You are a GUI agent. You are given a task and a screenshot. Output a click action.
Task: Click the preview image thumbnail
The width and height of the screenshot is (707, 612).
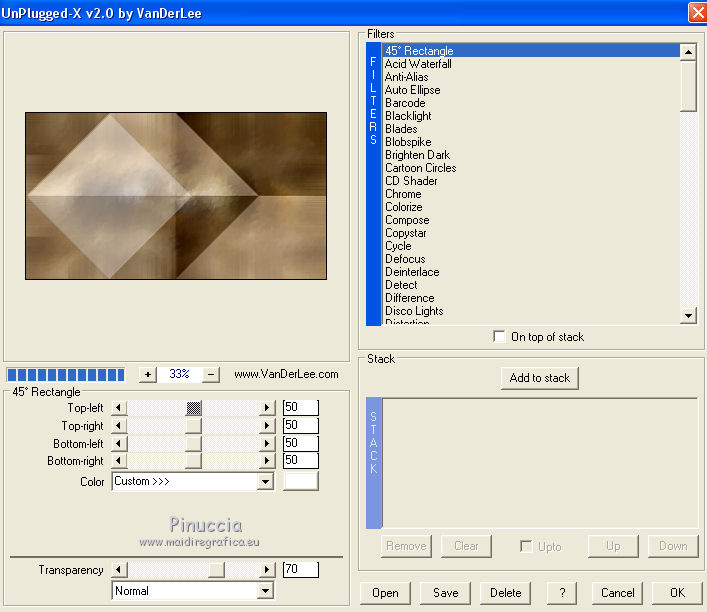(176, 196)
